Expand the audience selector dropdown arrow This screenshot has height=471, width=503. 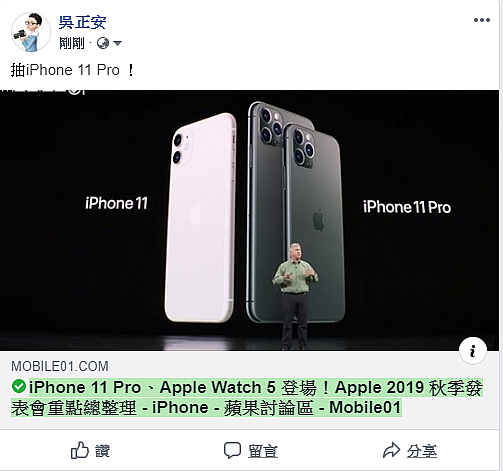tap(117, 43)
